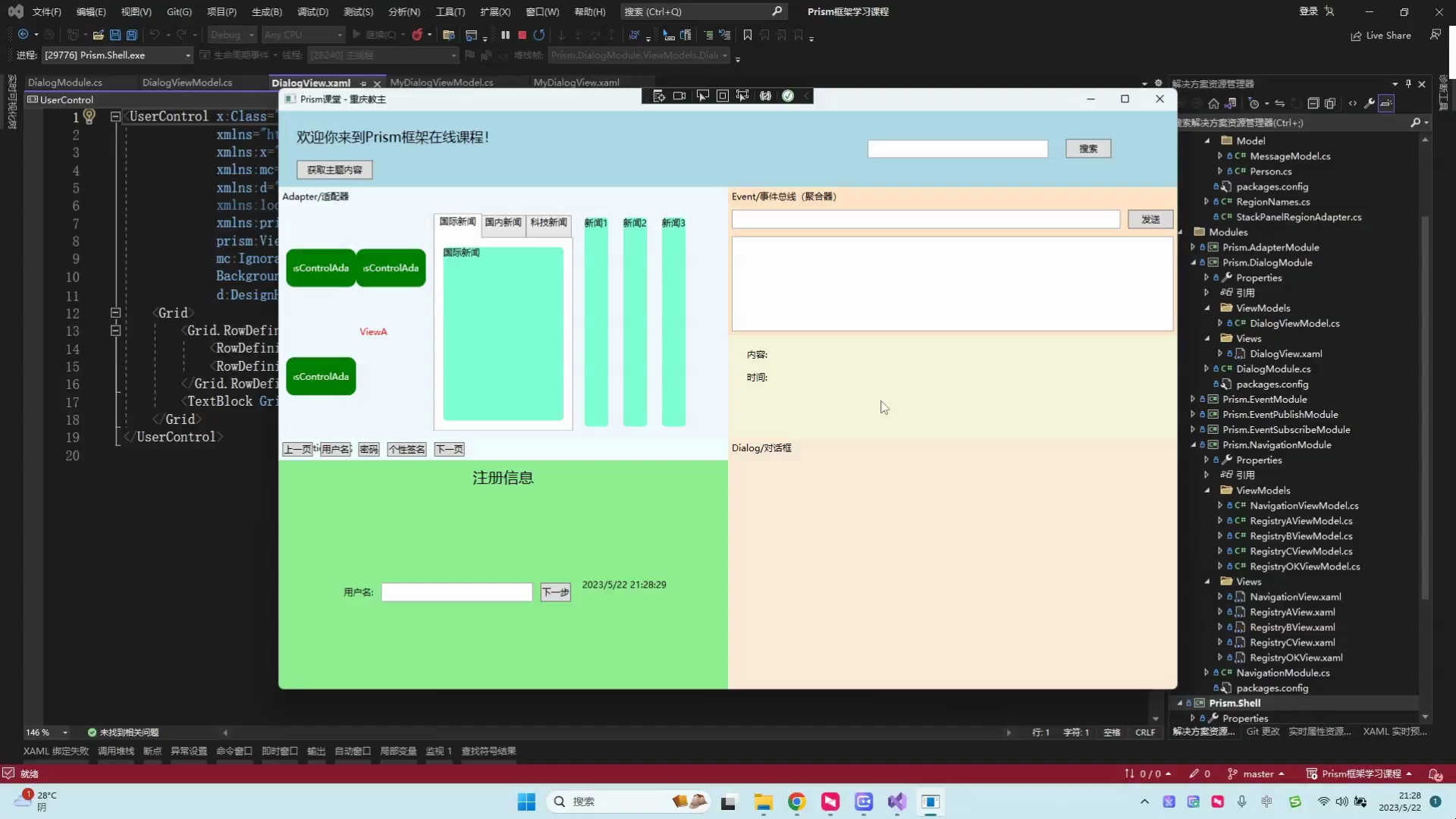Screen dimensions: 1456x819
Task: Click the Save All icon in the toolbar
Action: pyautogui.click(x=131, y=35)
